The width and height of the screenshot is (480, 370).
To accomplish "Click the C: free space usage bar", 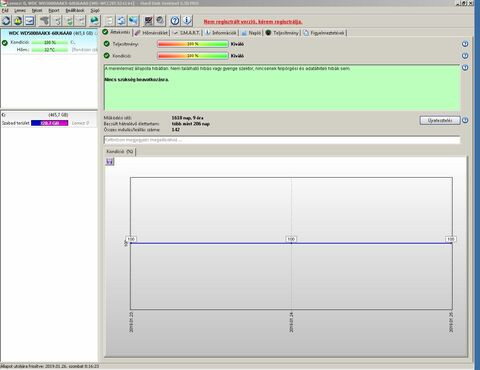I will (x=50, y=123).
